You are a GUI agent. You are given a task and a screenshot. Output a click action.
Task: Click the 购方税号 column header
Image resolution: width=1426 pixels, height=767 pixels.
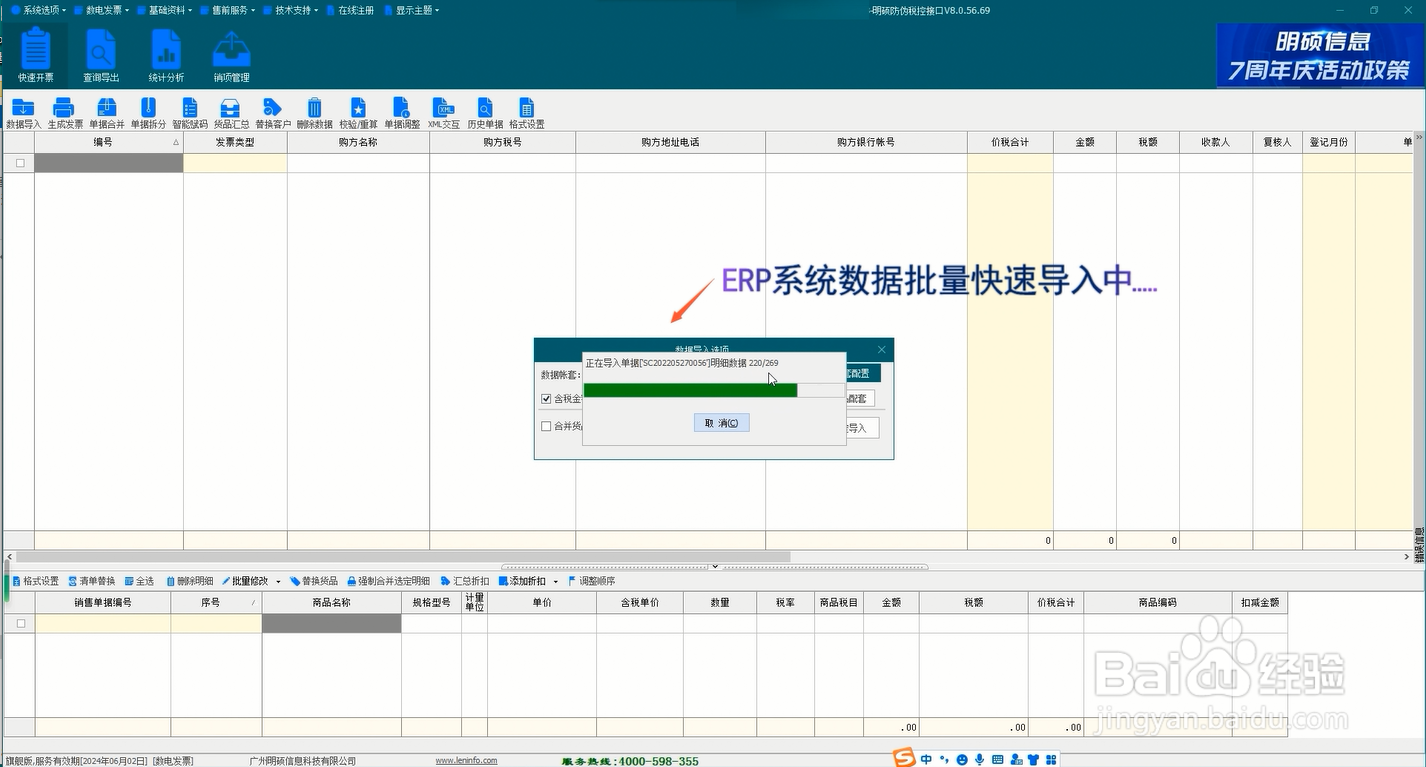point(502,142)
